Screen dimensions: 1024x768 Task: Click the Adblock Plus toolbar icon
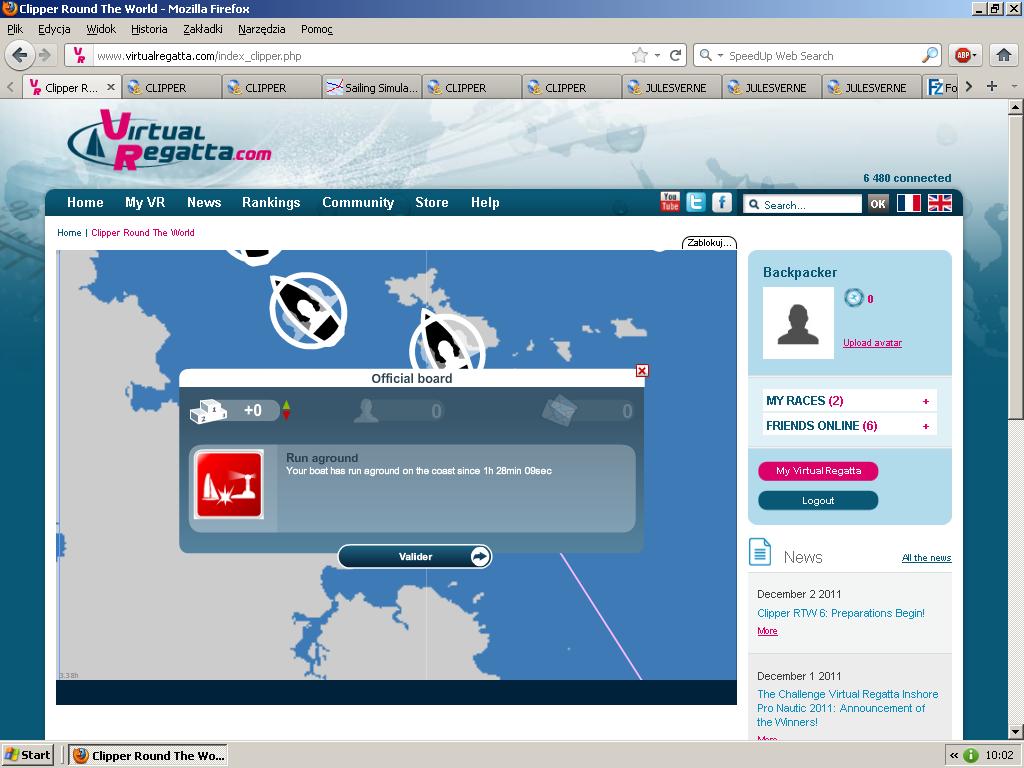coord(962,55)
